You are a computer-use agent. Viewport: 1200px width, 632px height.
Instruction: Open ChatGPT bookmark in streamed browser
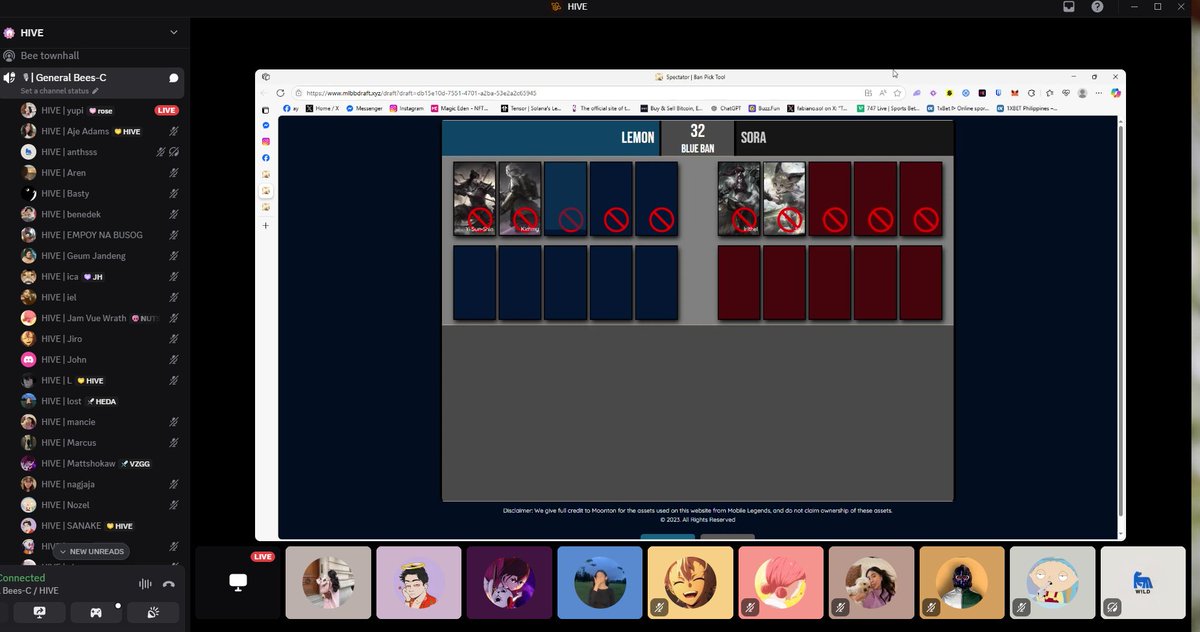[724, 108]
